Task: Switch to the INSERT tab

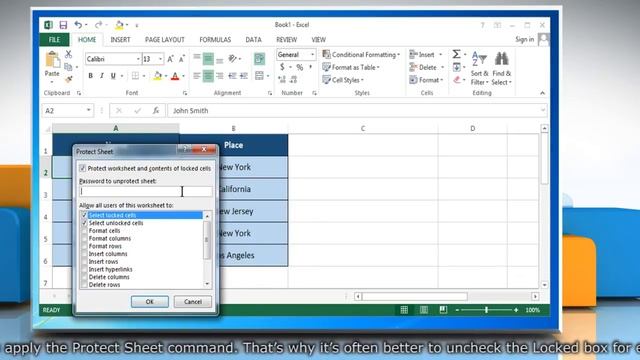Action: coord(120,40)
